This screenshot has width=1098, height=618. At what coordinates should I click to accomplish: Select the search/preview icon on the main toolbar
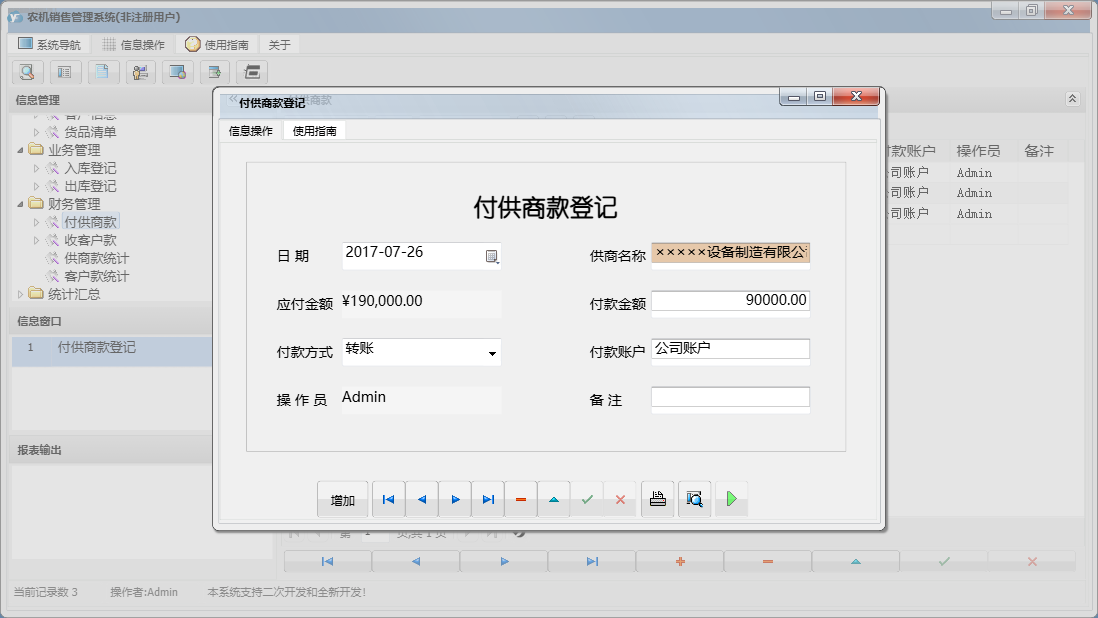[27, 72]
